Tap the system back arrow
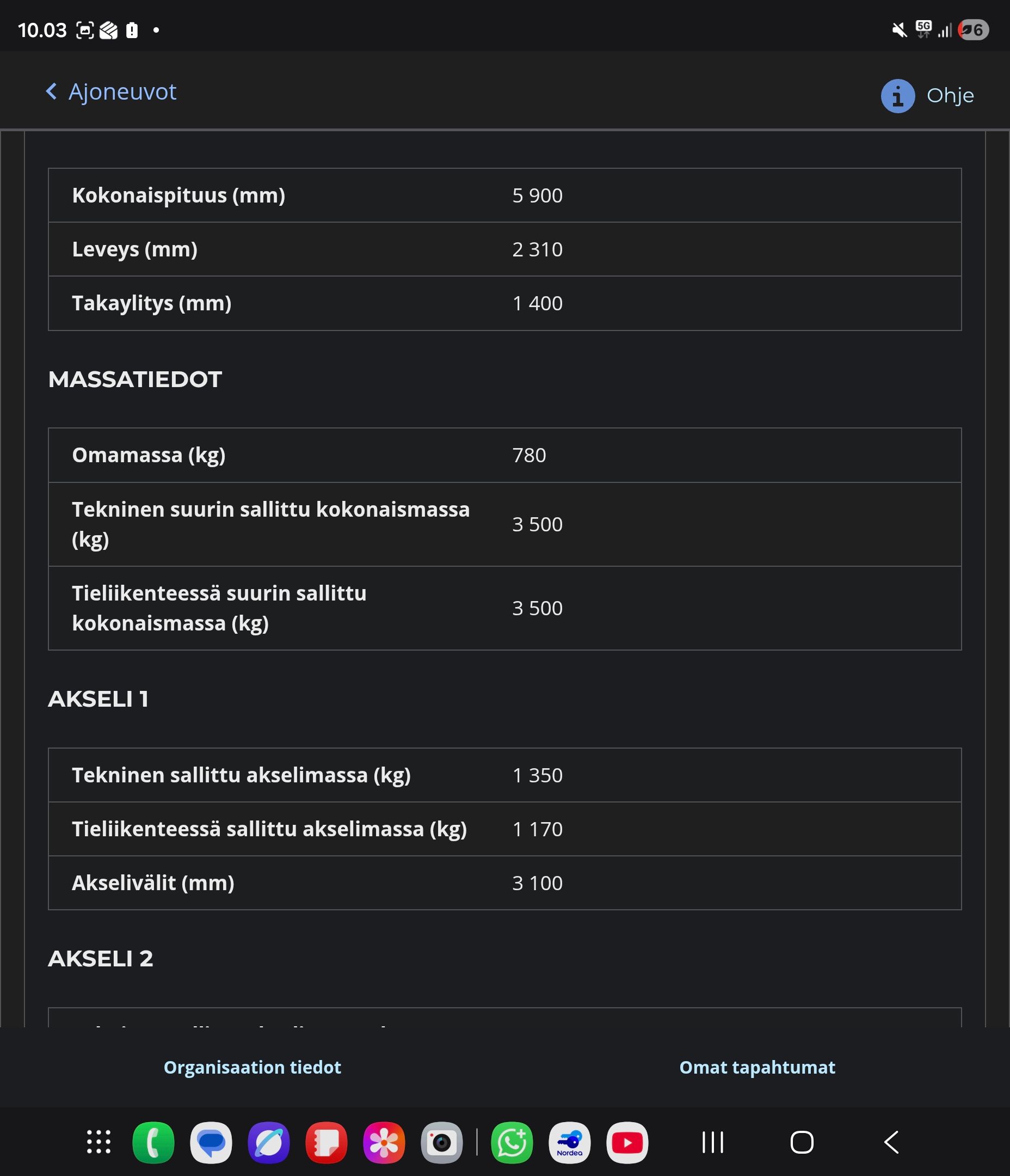1010x1176 pixels. click(891, 1142)
